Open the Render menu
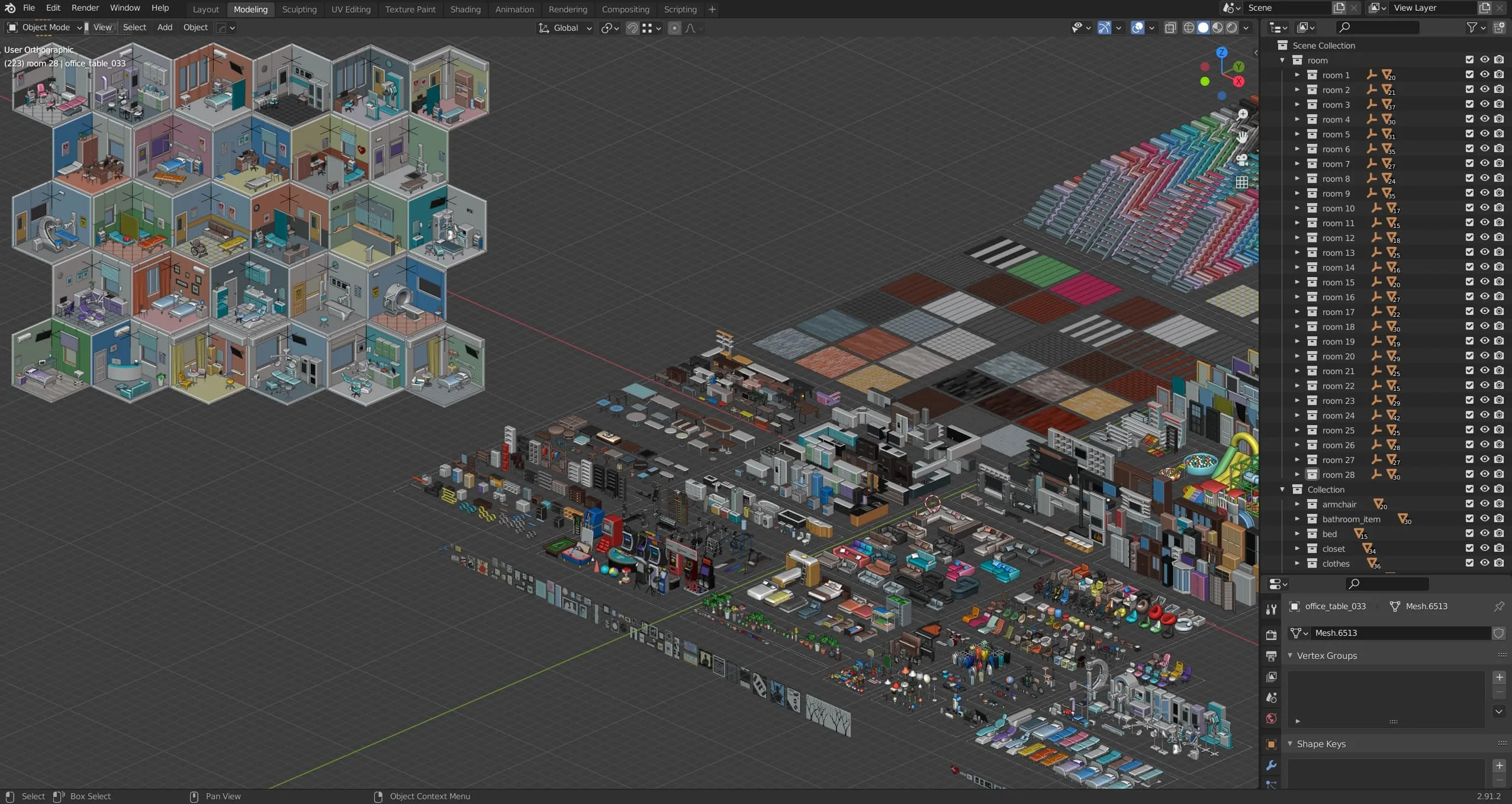1512x804 pixels. pyautogui.click(x=85, y=8)
